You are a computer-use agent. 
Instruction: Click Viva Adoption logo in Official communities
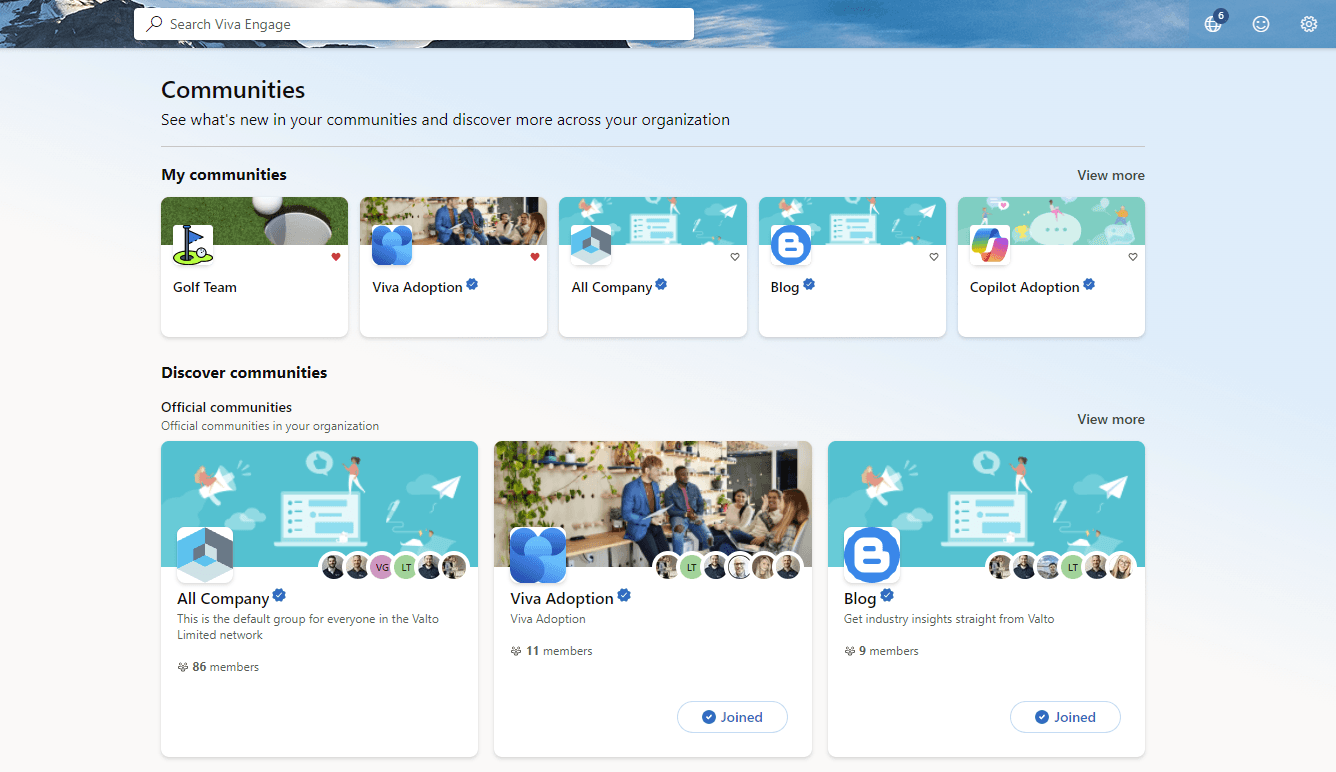pyautogui.click(x=538, y=555)
